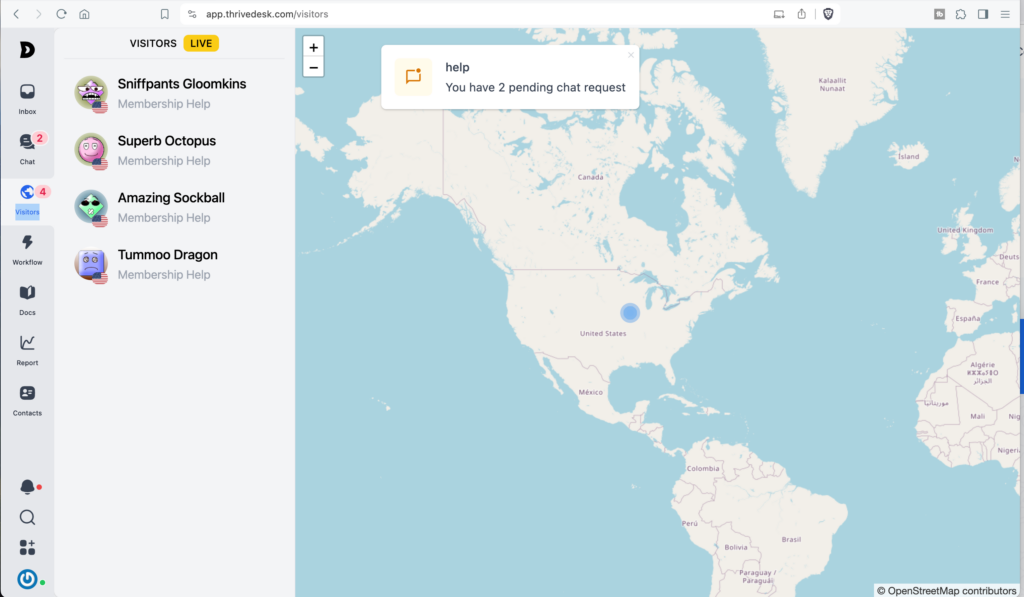1024x597 pixels.
Task: Open the notifications bell
Action: pos(27,486)
